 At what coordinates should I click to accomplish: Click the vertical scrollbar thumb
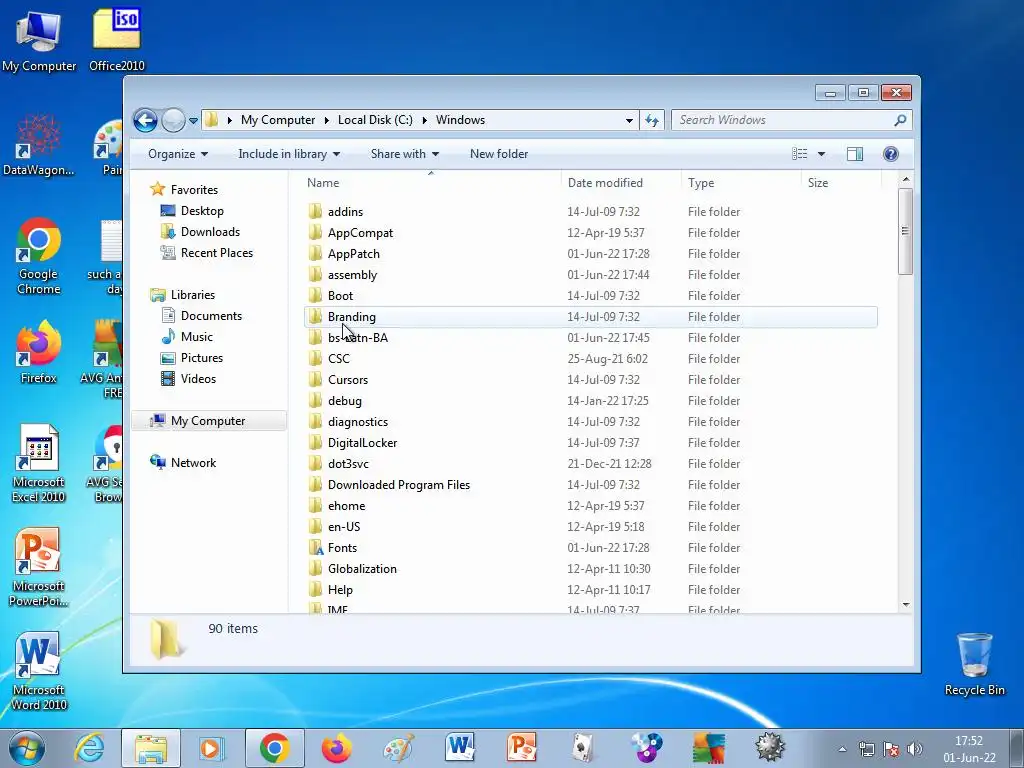[905, 231]
